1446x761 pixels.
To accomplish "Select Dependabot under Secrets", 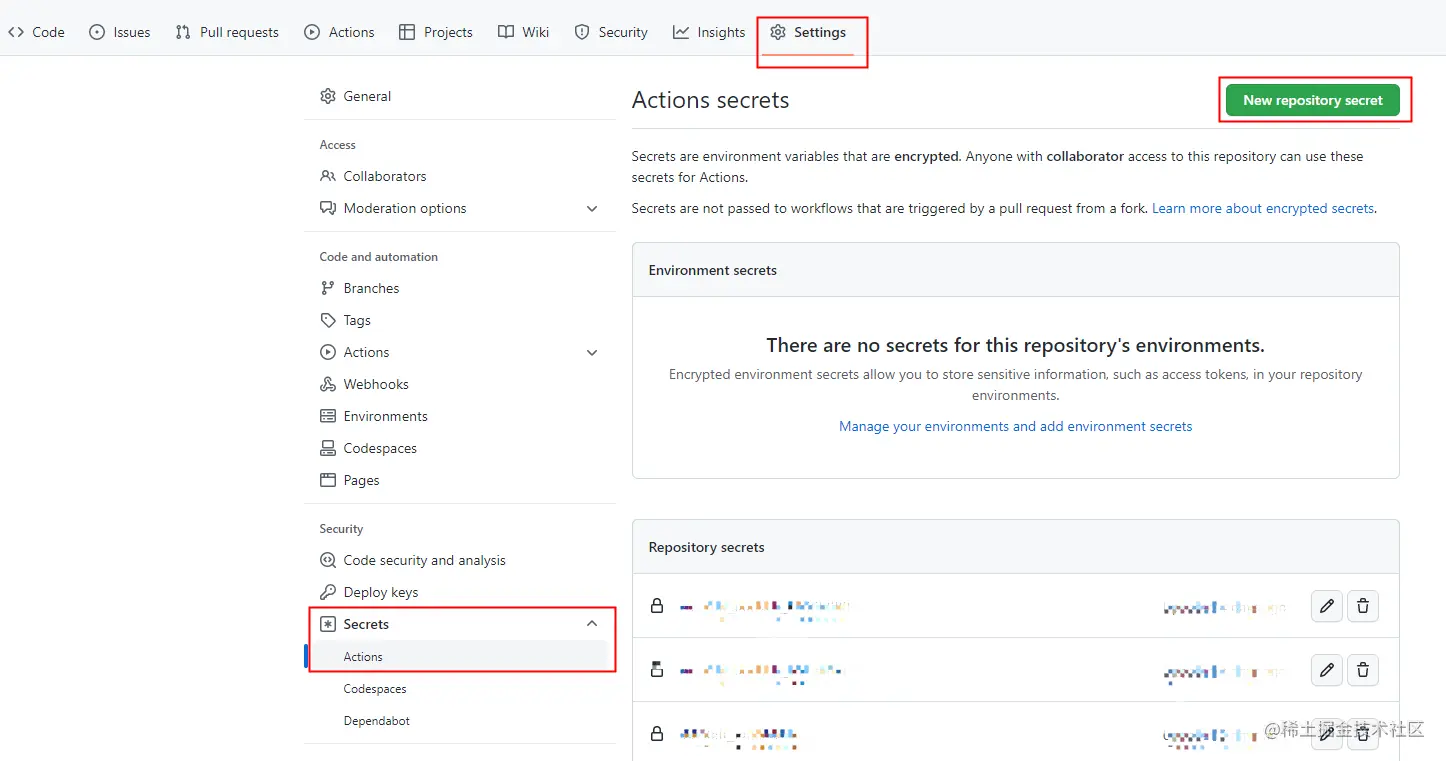I will click(376, 721).
